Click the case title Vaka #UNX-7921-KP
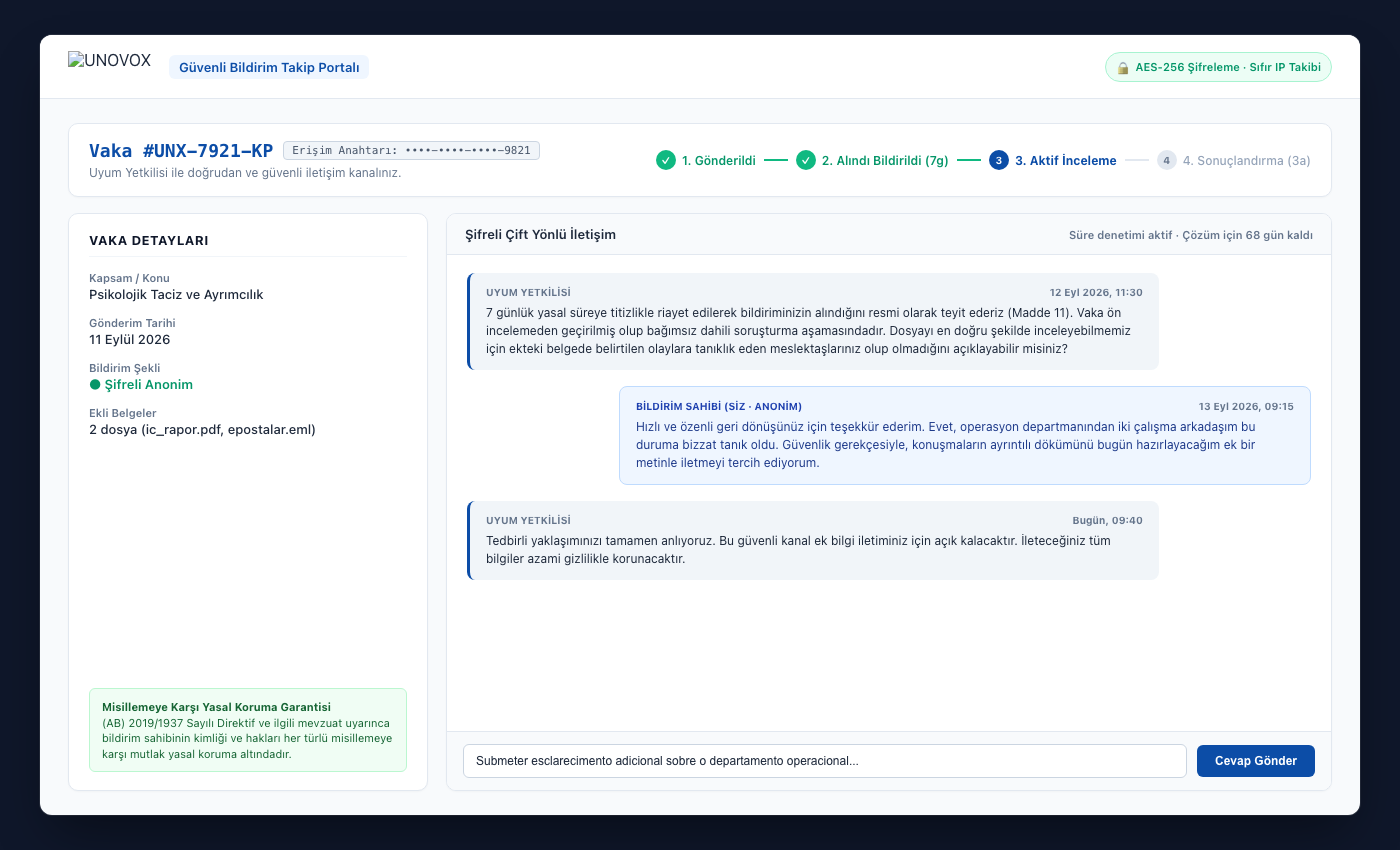The width and height of the screenshot is (1400, 850). pyautogui.click(x=181, y=151)
